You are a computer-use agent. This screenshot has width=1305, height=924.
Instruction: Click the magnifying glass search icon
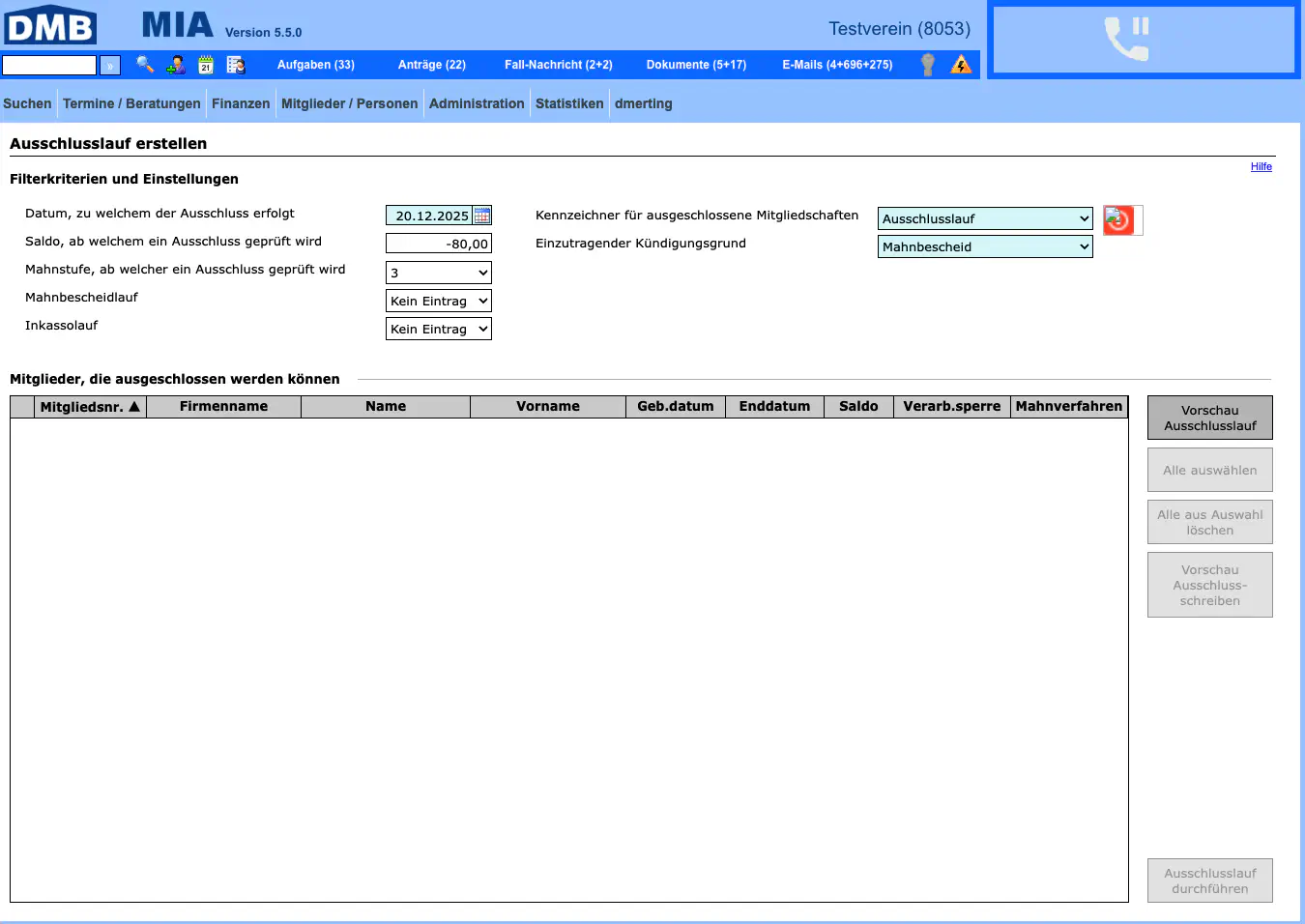coord(145,65)
